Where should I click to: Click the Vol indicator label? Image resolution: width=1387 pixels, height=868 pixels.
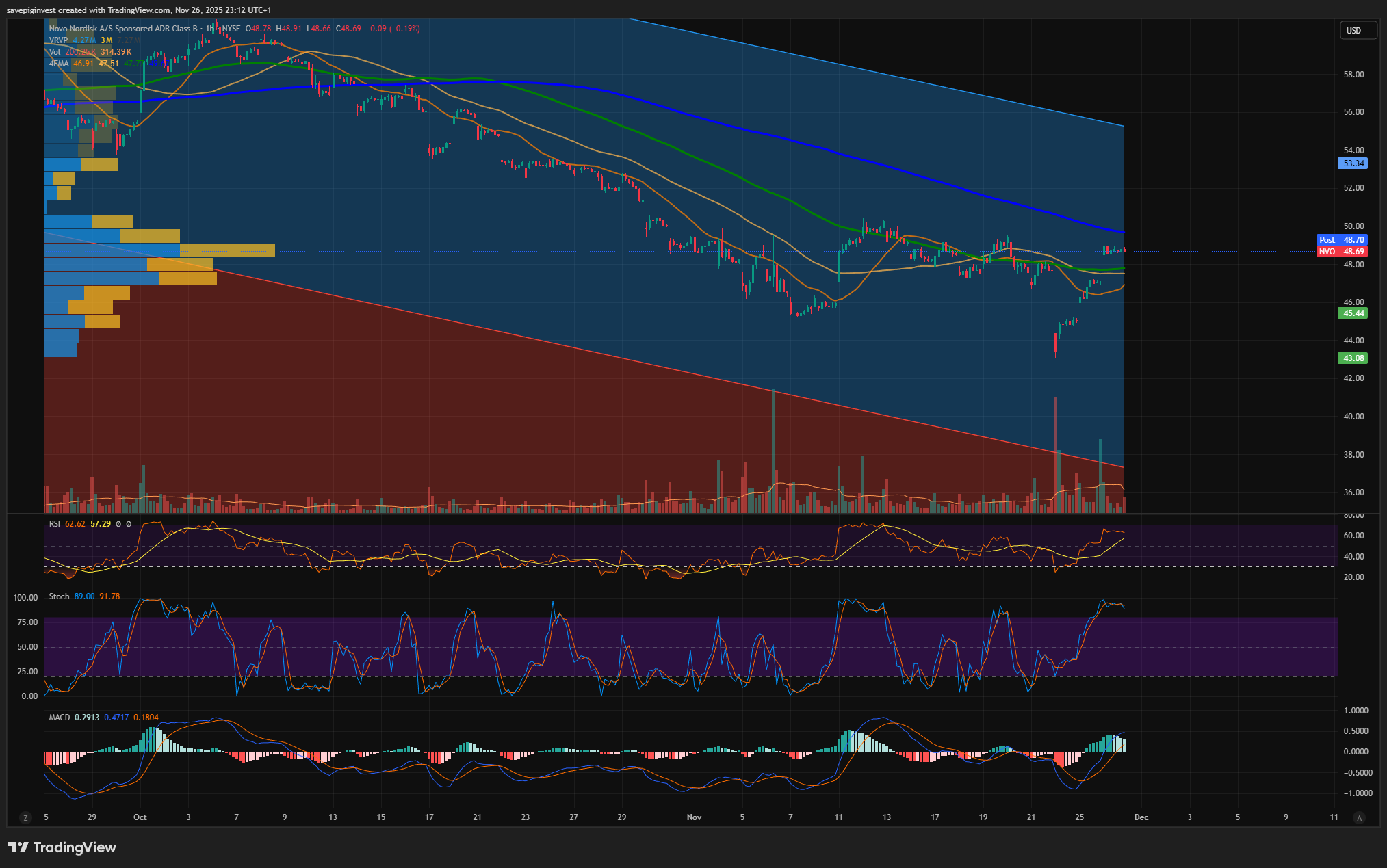[55, 52]
